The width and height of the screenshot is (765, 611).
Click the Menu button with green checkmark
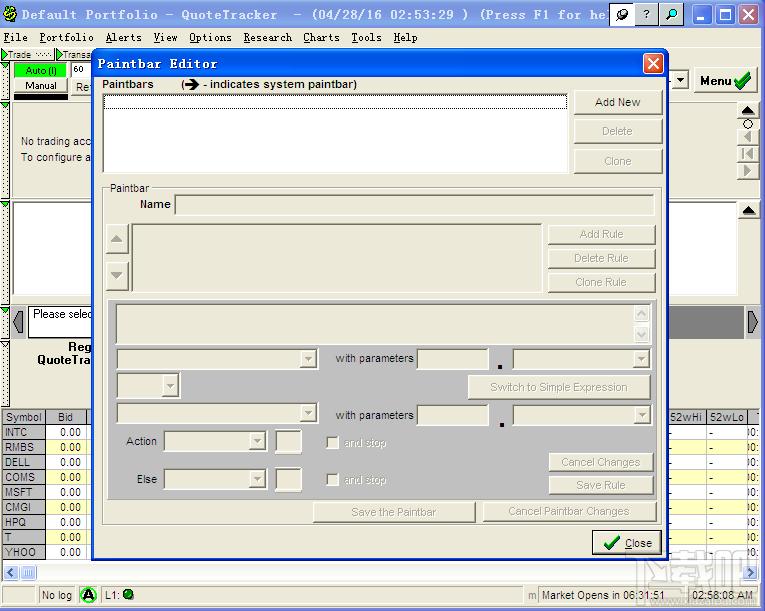pos(725,81)
